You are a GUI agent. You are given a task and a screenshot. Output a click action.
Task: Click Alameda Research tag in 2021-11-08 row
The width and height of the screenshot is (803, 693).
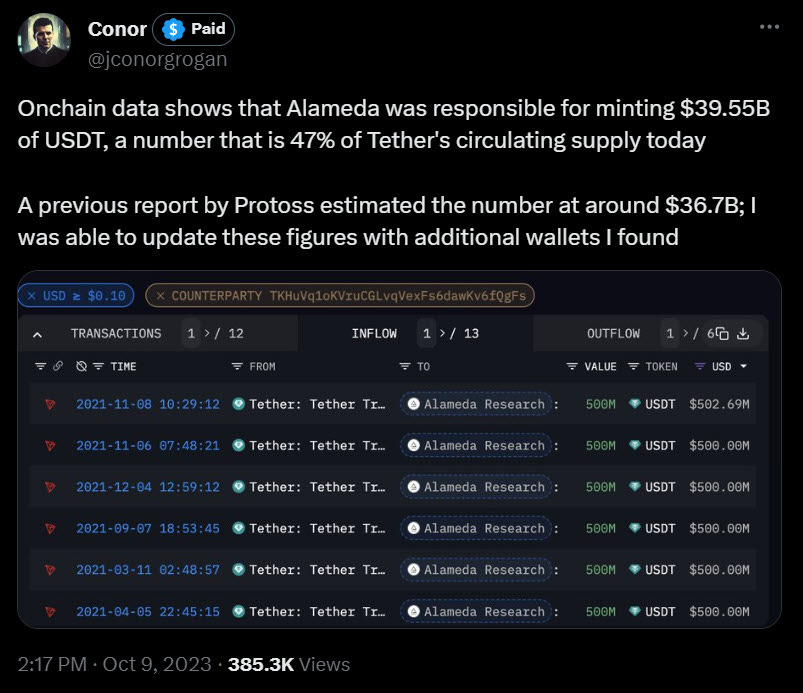coord(476,404)
